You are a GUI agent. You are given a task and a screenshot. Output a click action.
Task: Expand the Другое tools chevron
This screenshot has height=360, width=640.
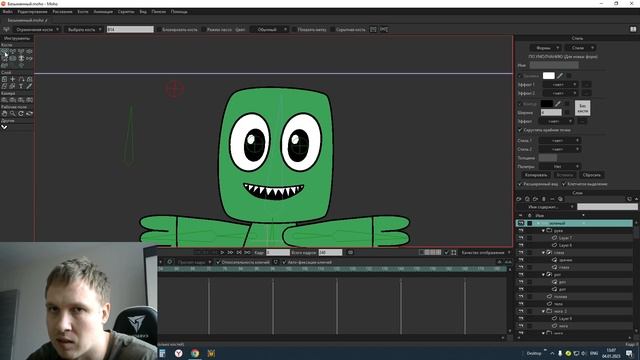(x=4, y=127)
